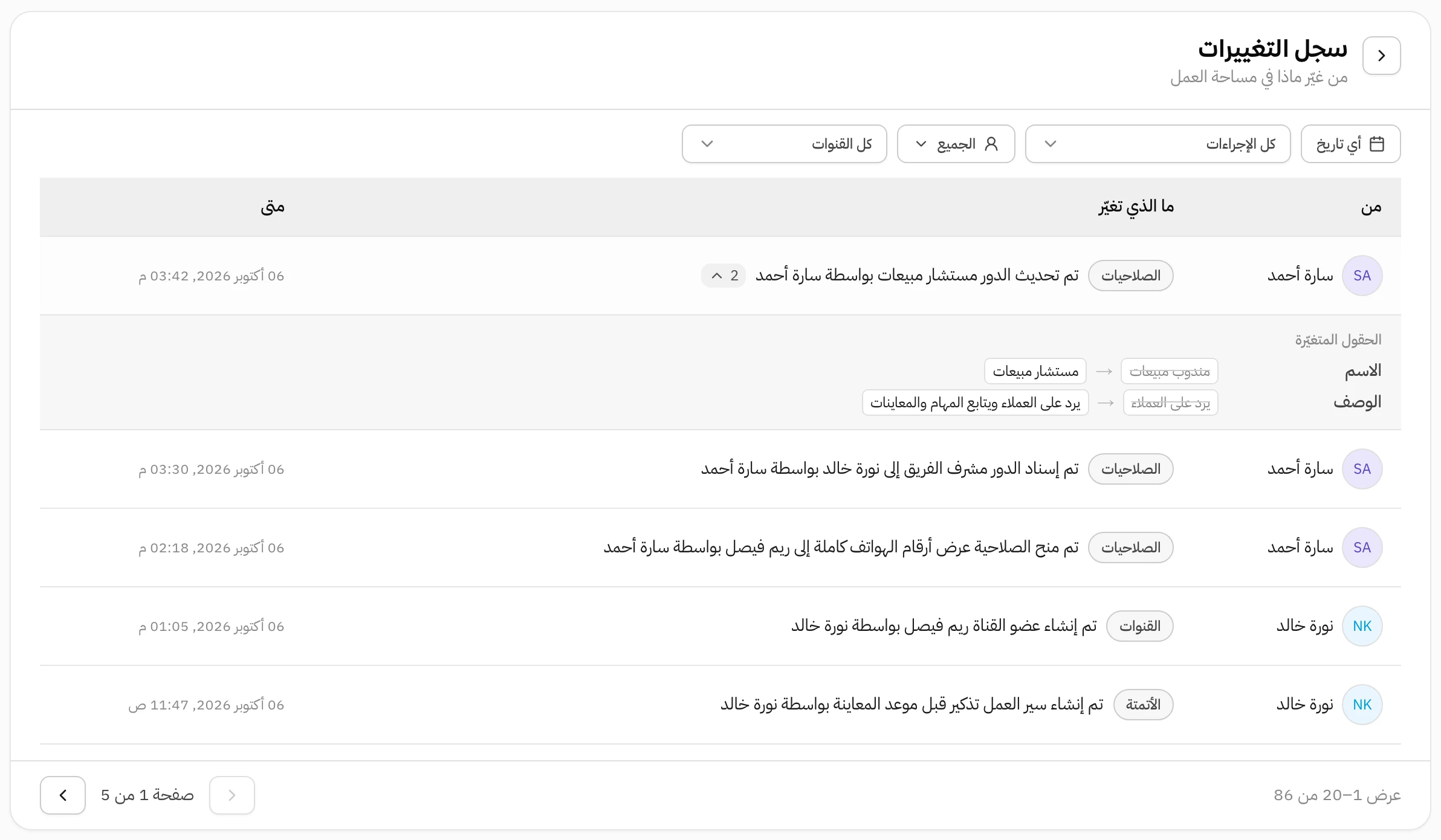Go to the next page arrow

63,795
